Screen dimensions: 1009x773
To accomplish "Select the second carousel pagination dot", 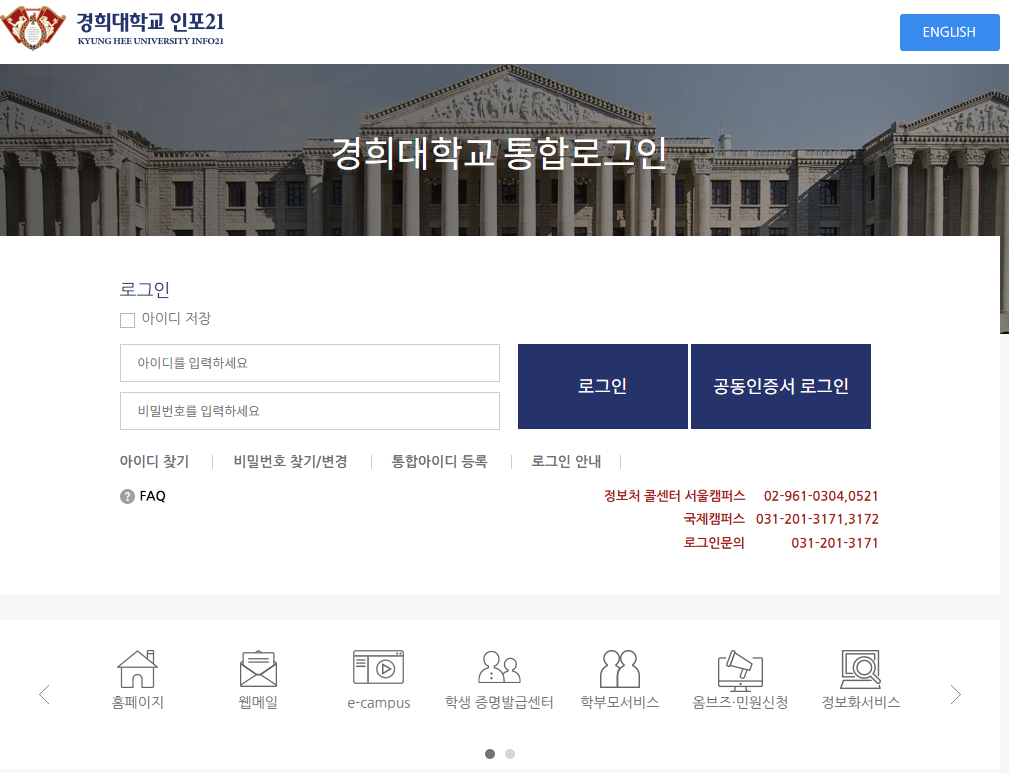I will click(510, 755).
